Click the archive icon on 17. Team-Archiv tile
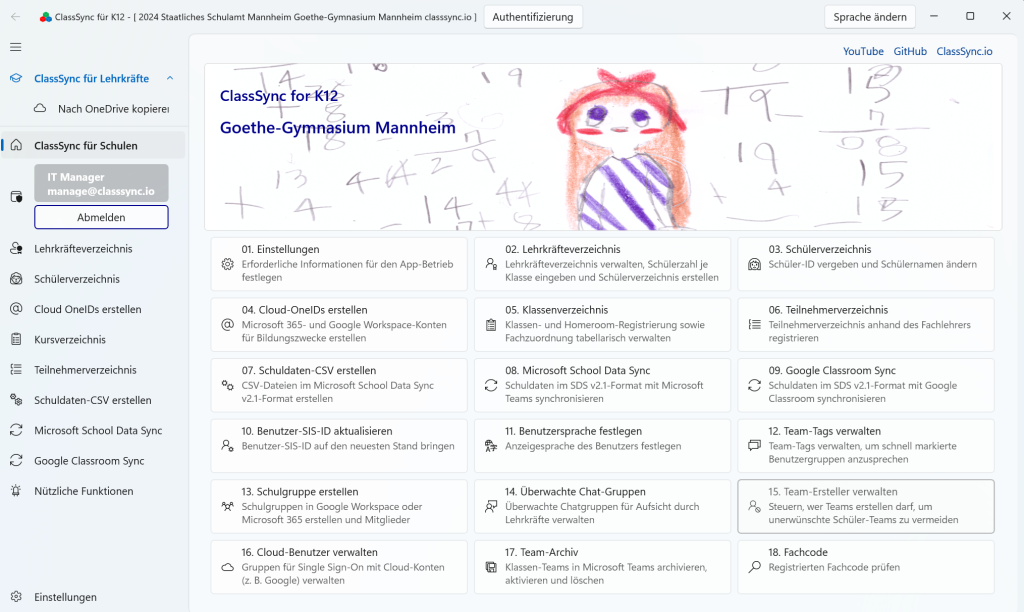The height and width of the screenshot is (612, 1024). point(491,567)
